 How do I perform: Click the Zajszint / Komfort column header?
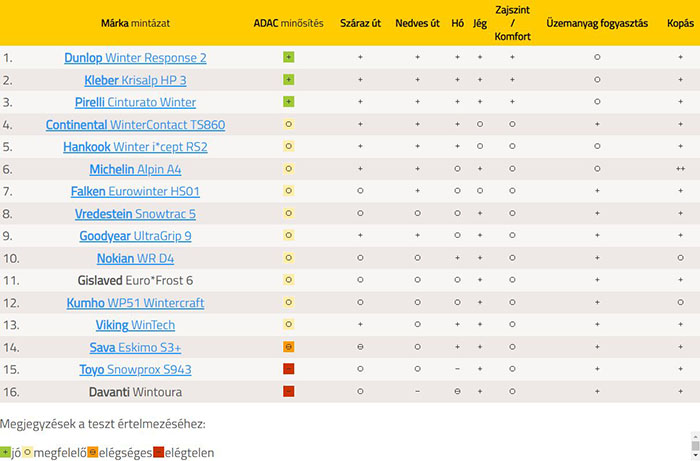point(512,23)
